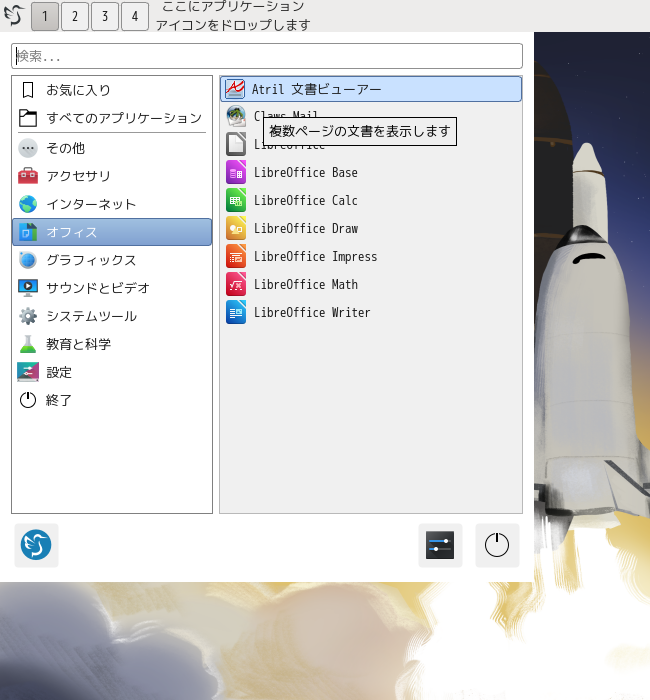Open 教育と科学 category
The image size is (650, 700).
[112, 344]
